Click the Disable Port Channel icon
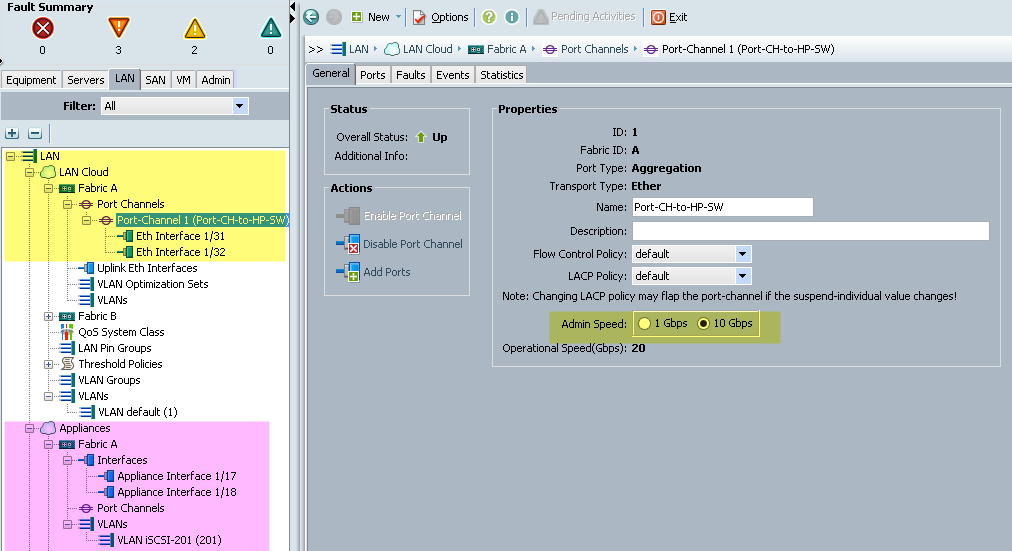The height and width of the screenshot is (551, 1012). point(348,244)
